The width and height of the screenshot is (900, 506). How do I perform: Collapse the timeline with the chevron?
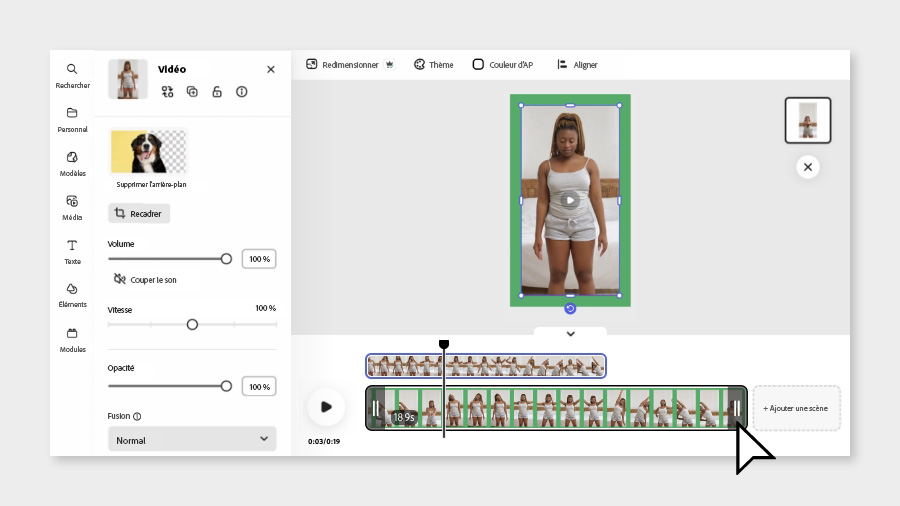tap(571, 333)
